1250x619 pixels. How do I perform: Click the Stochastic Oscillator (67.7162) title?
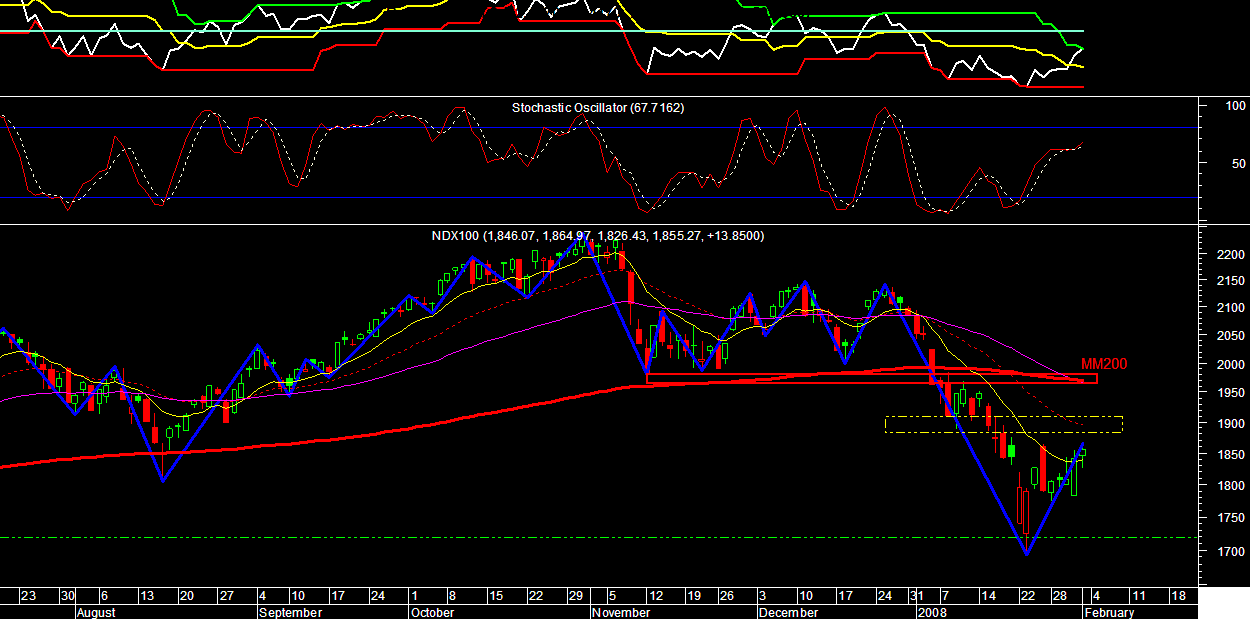coord(598,107)
